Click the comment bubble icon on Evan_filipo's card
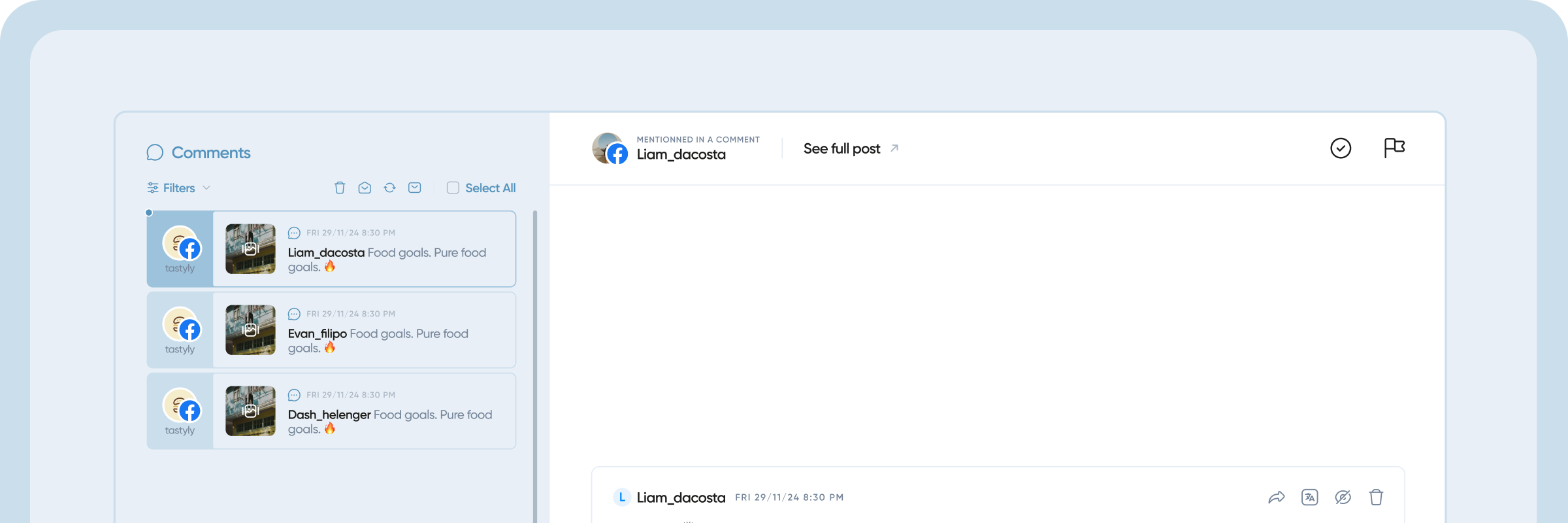1568x523 pixels. tap(294, 314)
